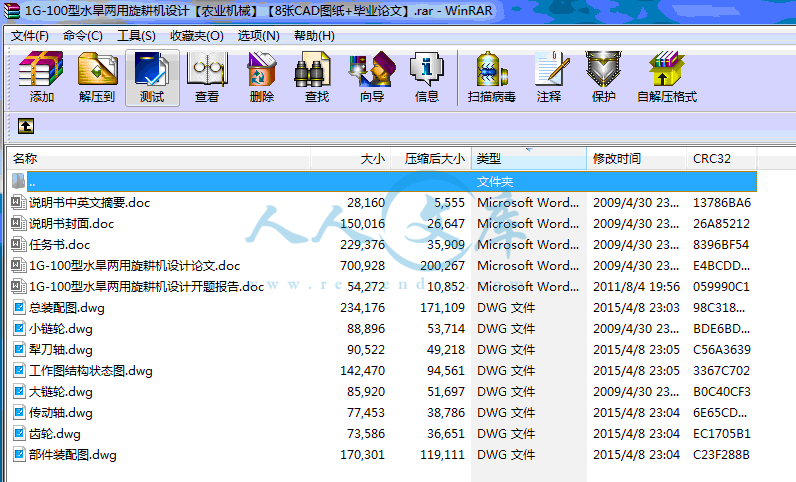Sort by the 修改时间 column header
This screenshot has width=796, height=482.
[x=637, y=158]
